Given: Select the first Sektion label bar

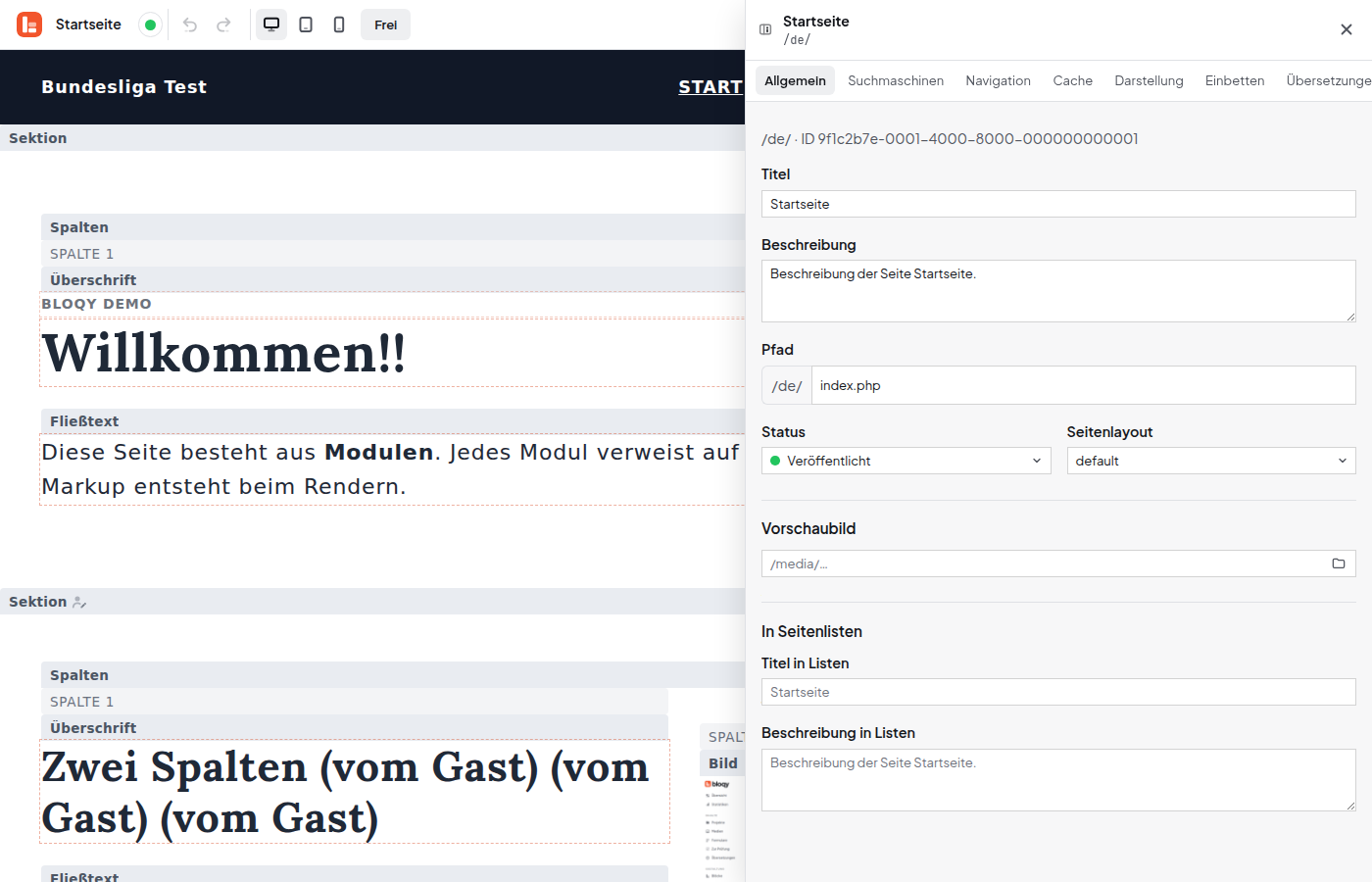Looking at the screenshot, I should click(372, 138).
